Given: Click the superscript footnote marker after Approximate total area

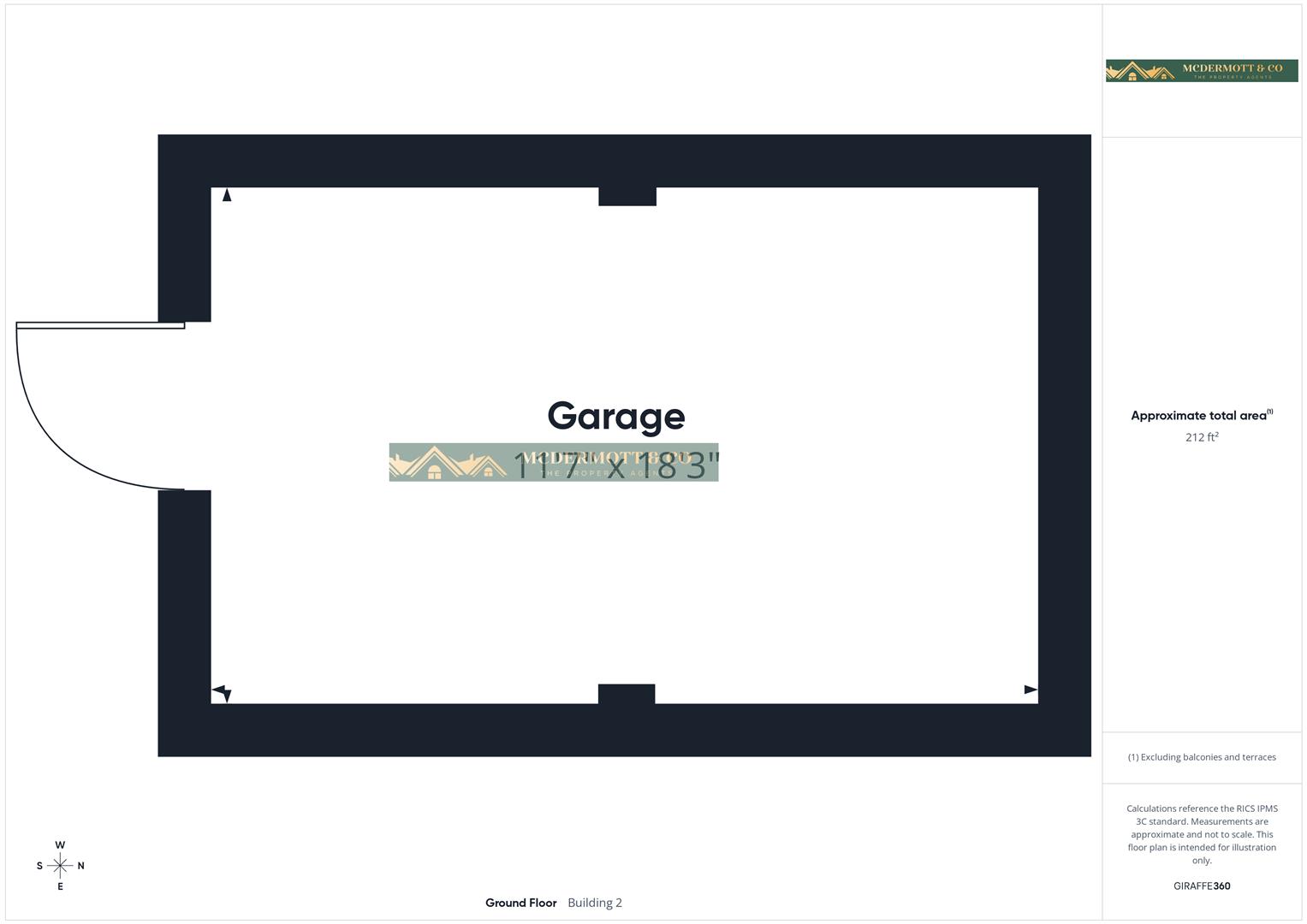Looking at the screenshot, I should pos(1272,411).
